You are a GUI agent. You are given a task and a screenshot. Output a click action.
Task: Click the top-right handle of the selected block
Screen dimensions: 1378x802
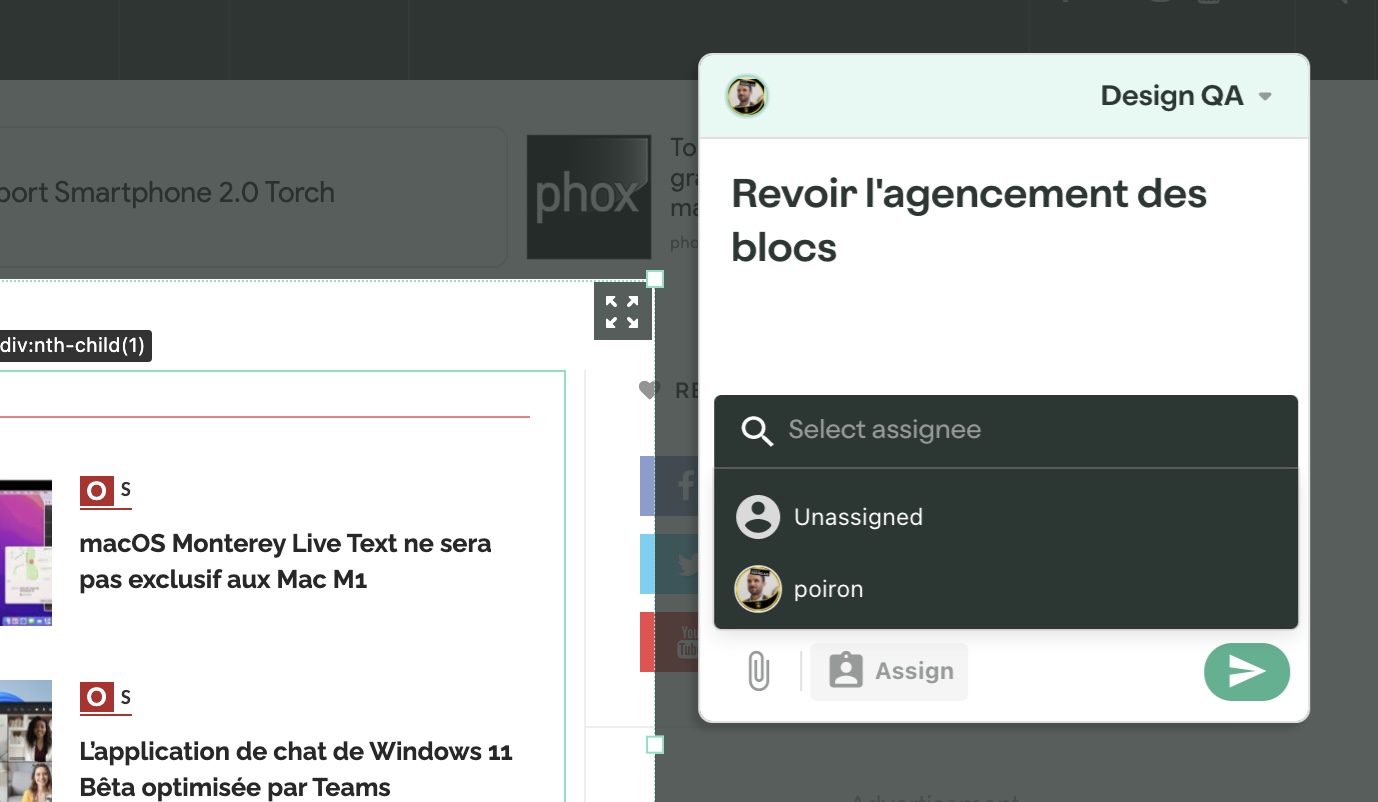(x=655, y=279)
